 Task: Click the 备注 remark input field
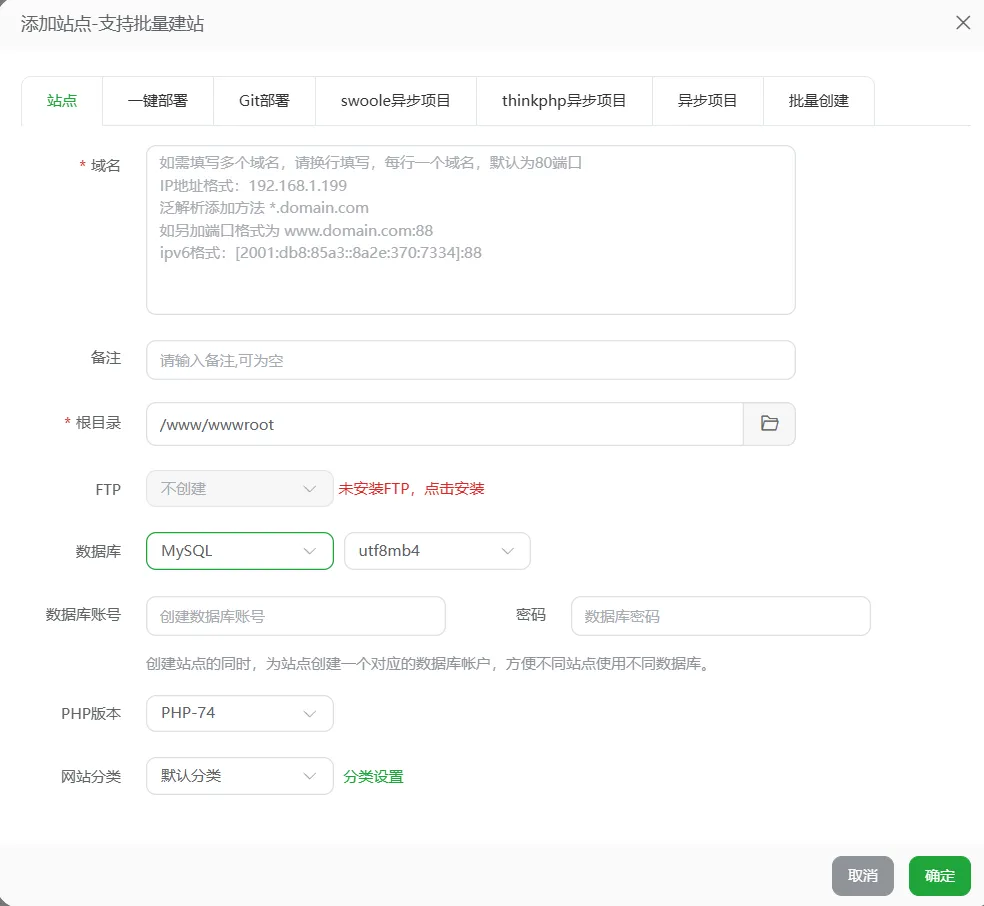click(x=471, y=360)
